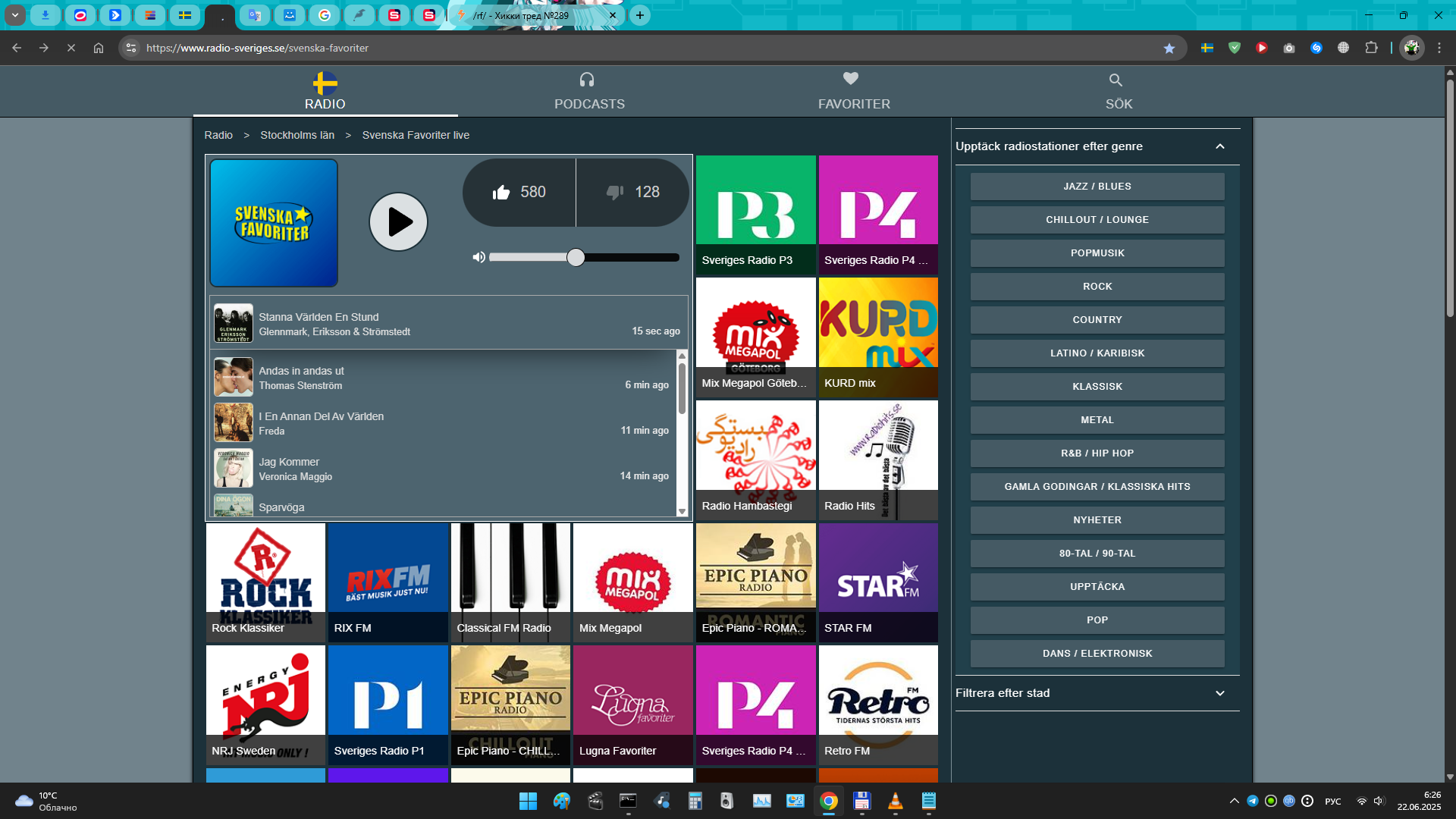
Task: Open the Mix Megapol tile beside Classical FM
Action: [x=633, y=582]
